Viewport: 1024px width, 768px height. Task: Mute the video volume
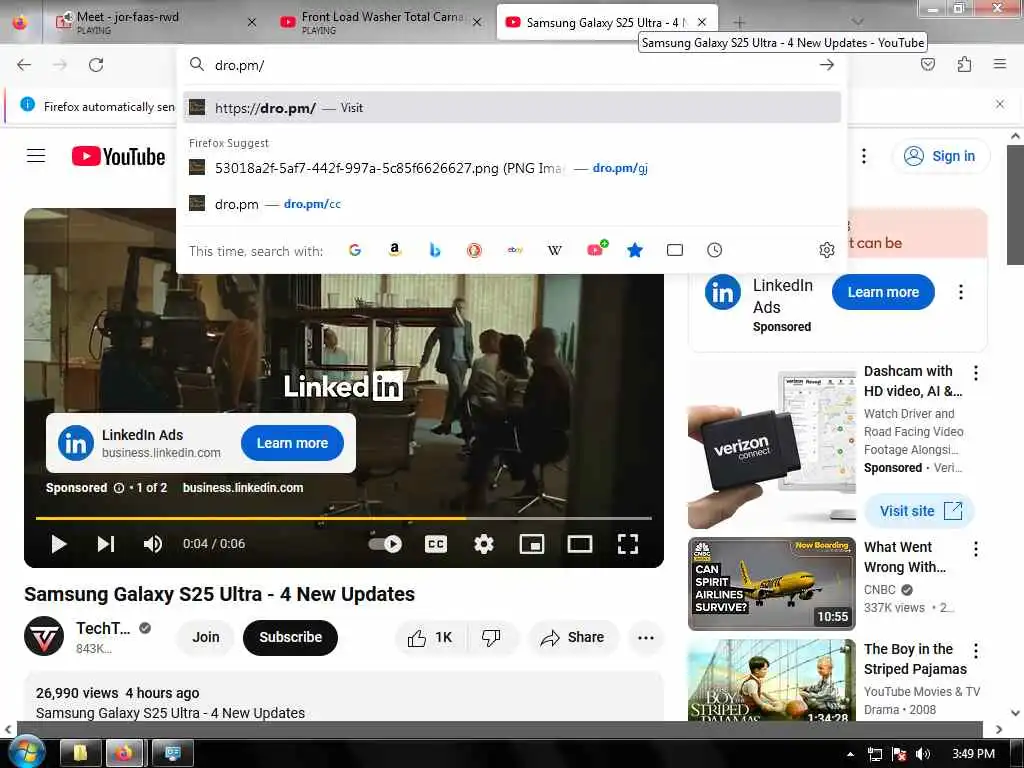(x=153, y=544)
